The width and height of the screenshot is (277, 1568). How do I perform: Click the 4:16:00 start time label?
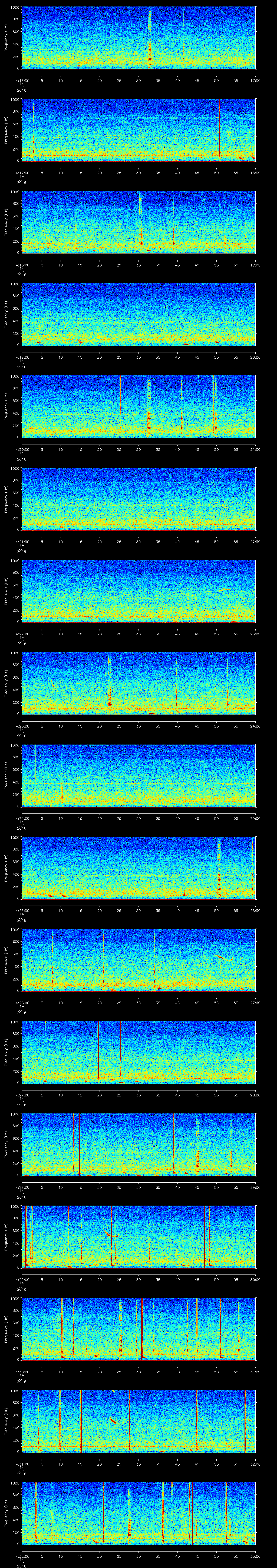(22, 80)
